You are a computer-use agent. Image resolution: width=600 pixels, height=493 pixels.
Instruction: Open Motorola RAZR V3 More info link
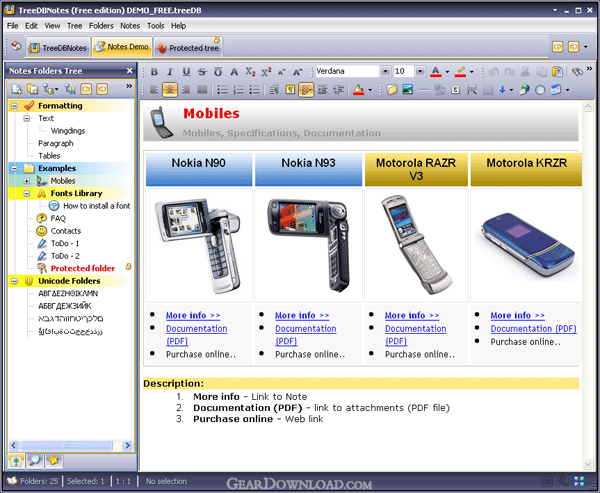412,315
